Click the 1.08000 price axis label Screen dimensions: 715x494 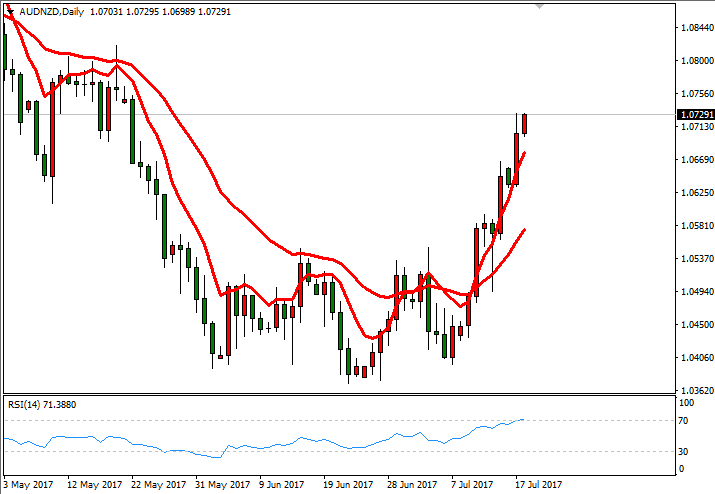(697, 61)
